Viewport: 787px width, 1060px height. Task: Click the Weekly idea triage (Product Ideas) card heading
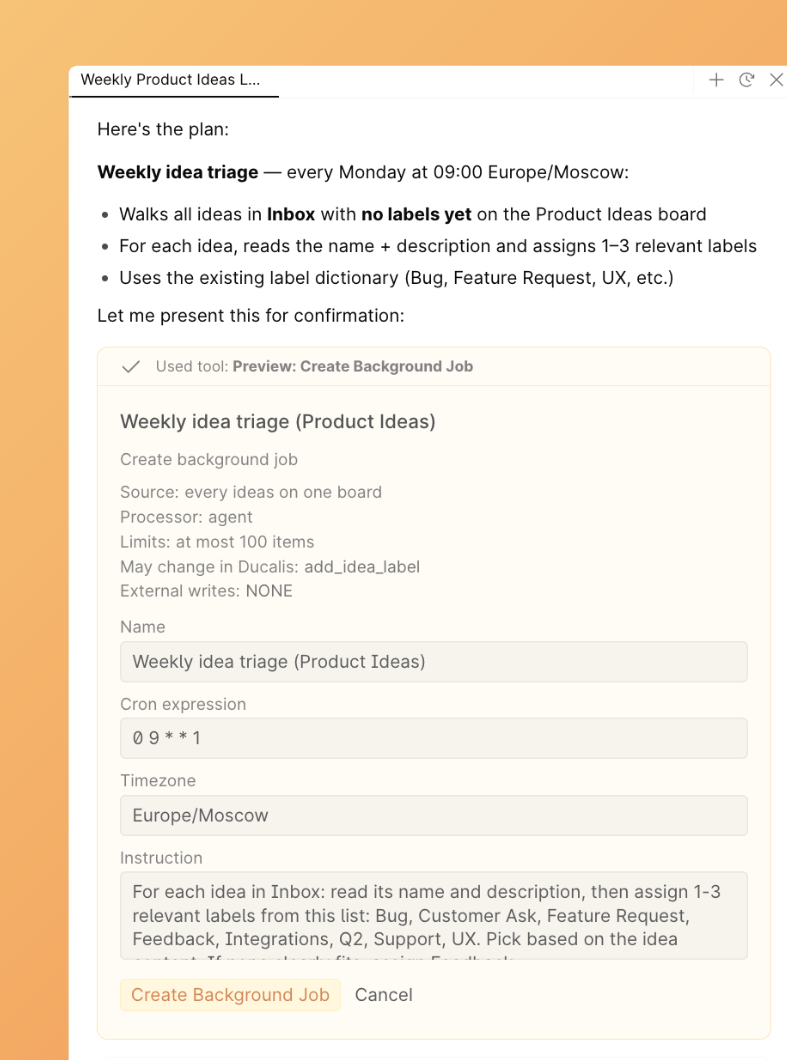pos(278,422)
